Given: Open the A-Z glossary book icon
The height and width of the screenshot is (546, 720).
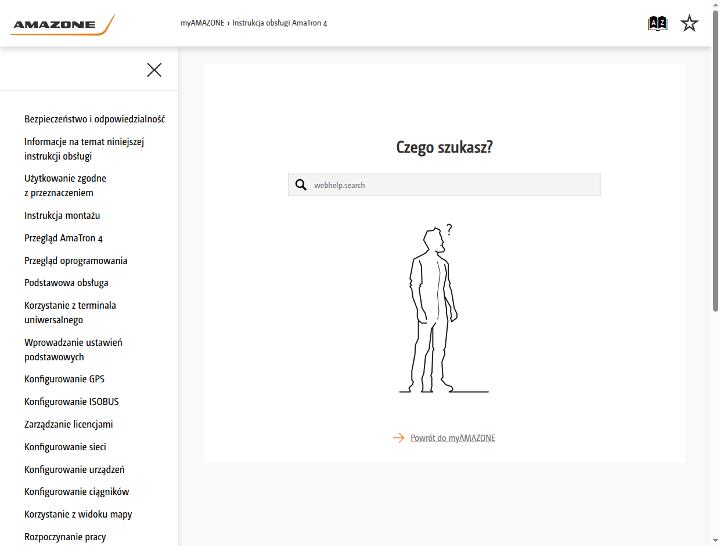Looking at the screenshot, I should [x=657, y=23].
